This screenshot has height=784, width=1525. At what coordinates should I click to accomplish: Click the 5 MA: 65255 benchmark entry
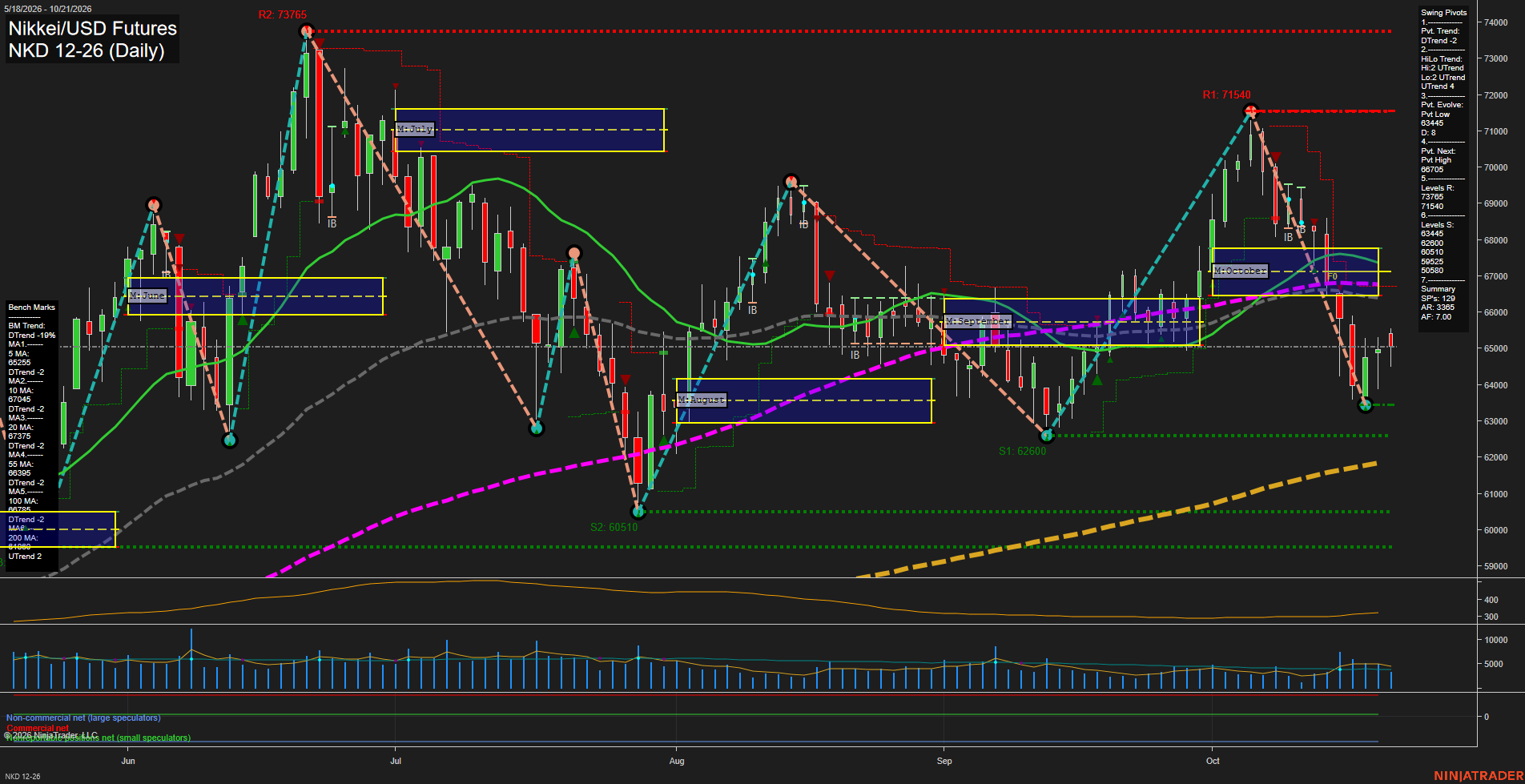coord(20,358)
